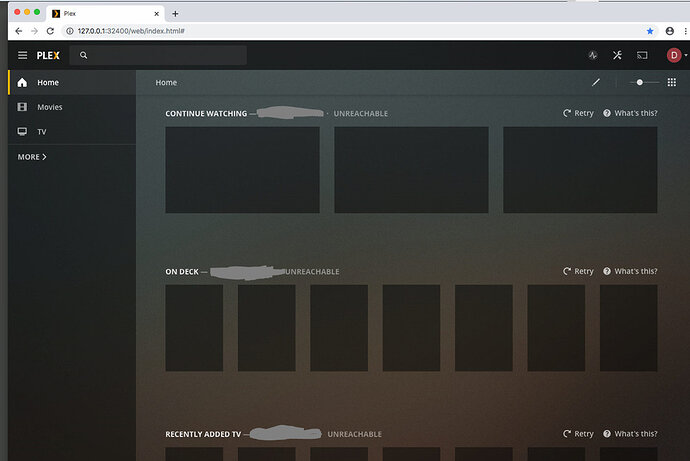Click last On Deck poster placeholder
The width and height of the screenshot is (690, 461).
click(628, 328)
